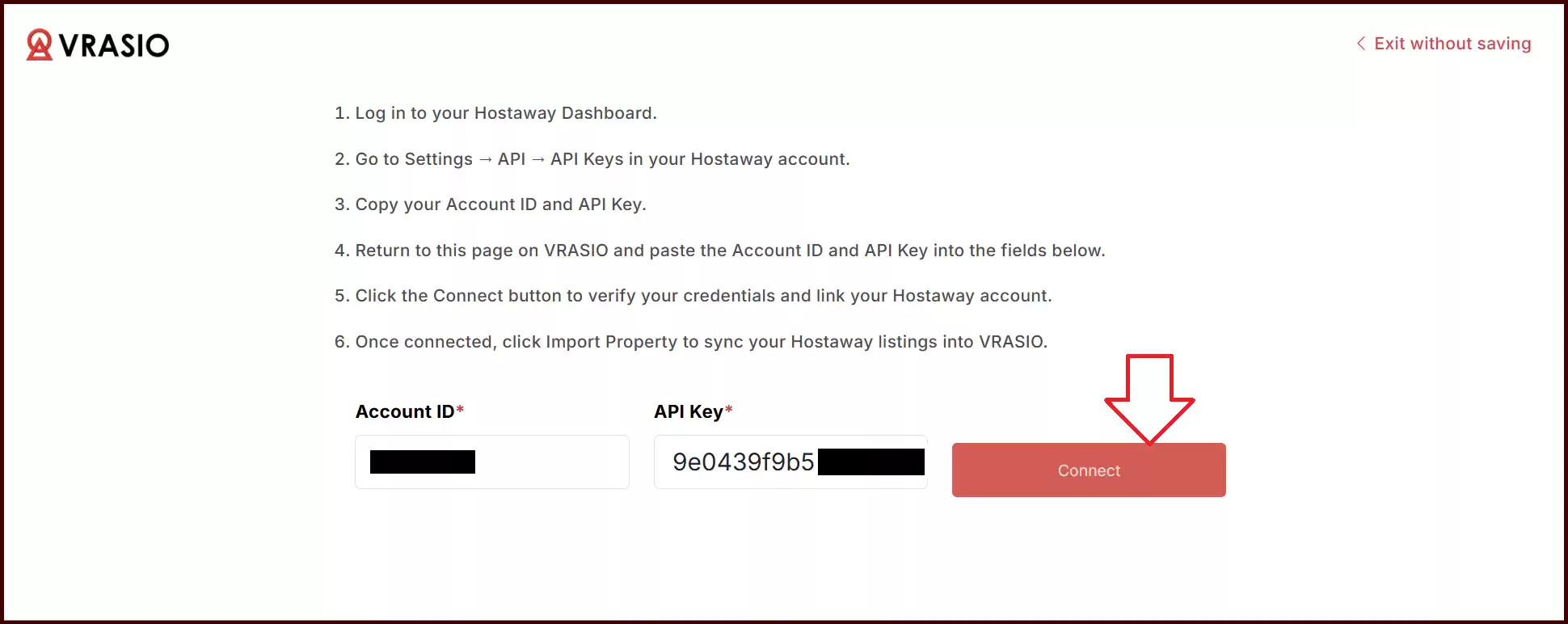Select step 4 Return to this page instruction
Viewport: 1568px width, 624px height.
720,251
